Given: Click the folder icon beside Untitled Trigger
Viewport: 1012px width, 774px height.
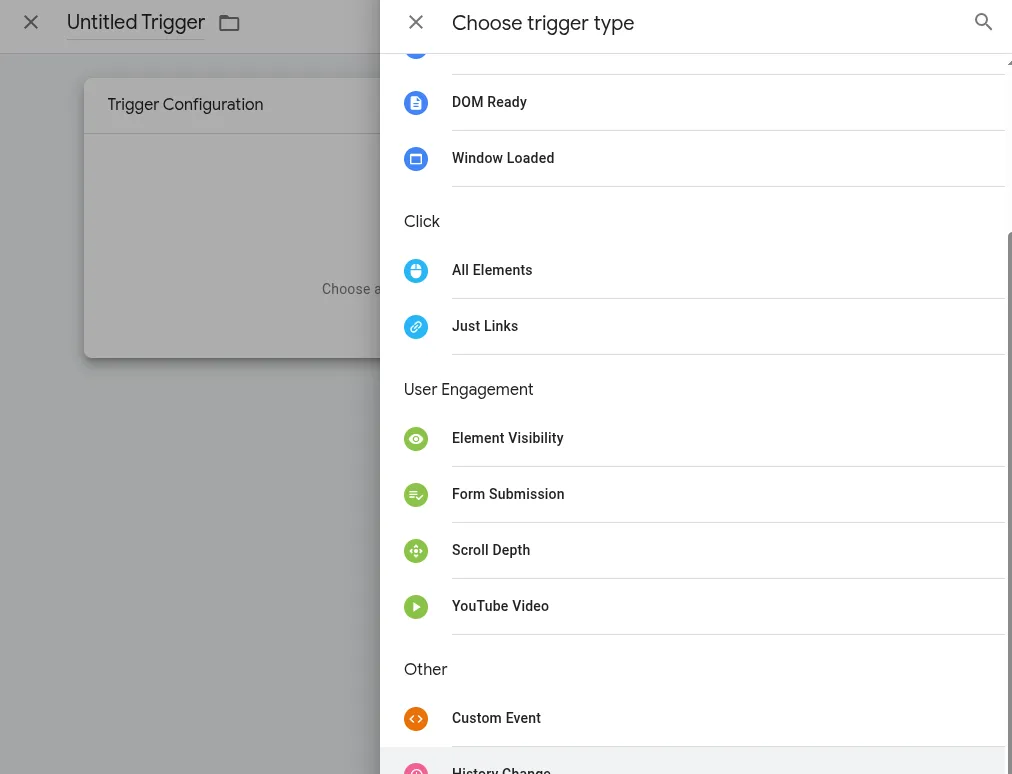Looking at the screenshot, I should (229, 23).
